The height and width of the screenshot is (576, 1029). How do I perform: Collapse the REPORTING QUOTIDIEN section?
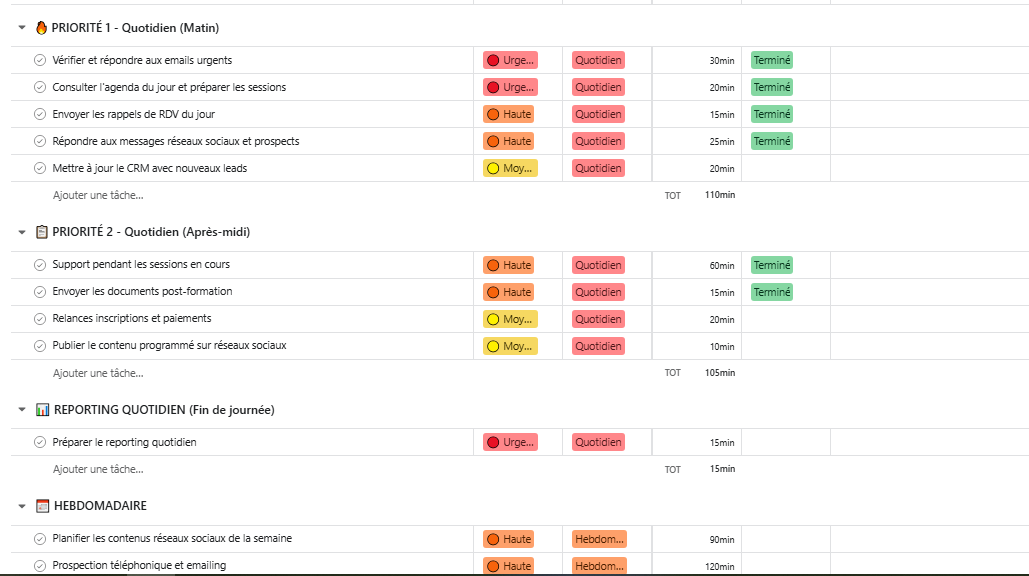click(22, 409)
